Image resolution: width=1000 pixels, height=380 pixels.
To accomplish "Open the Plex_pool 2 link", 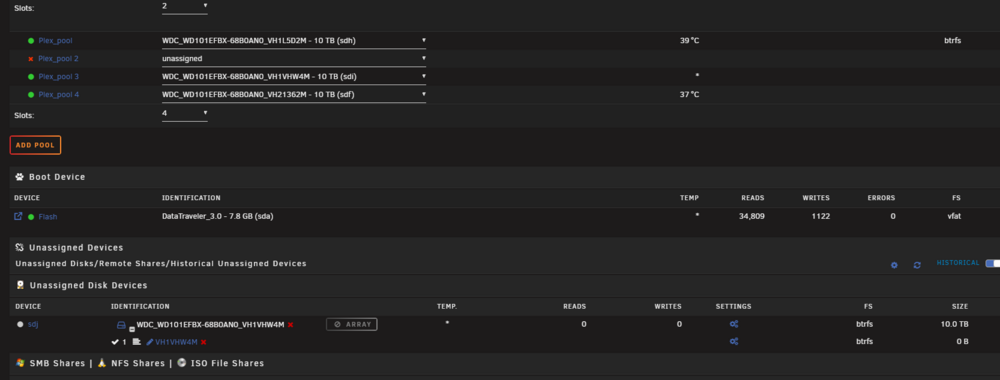I will pos(59,59).
